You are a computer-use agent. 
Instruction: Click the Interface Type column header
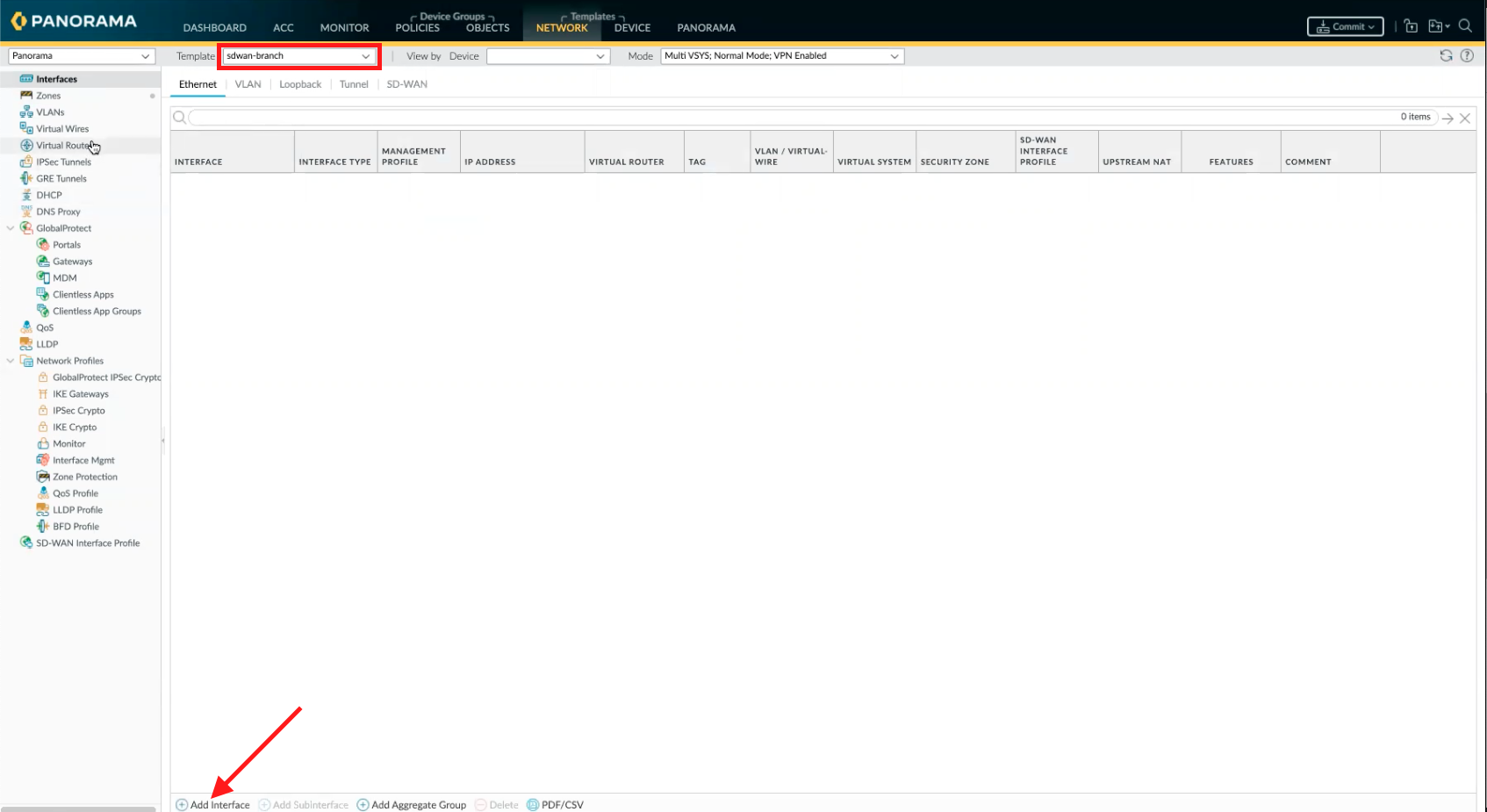coord(335,152)
